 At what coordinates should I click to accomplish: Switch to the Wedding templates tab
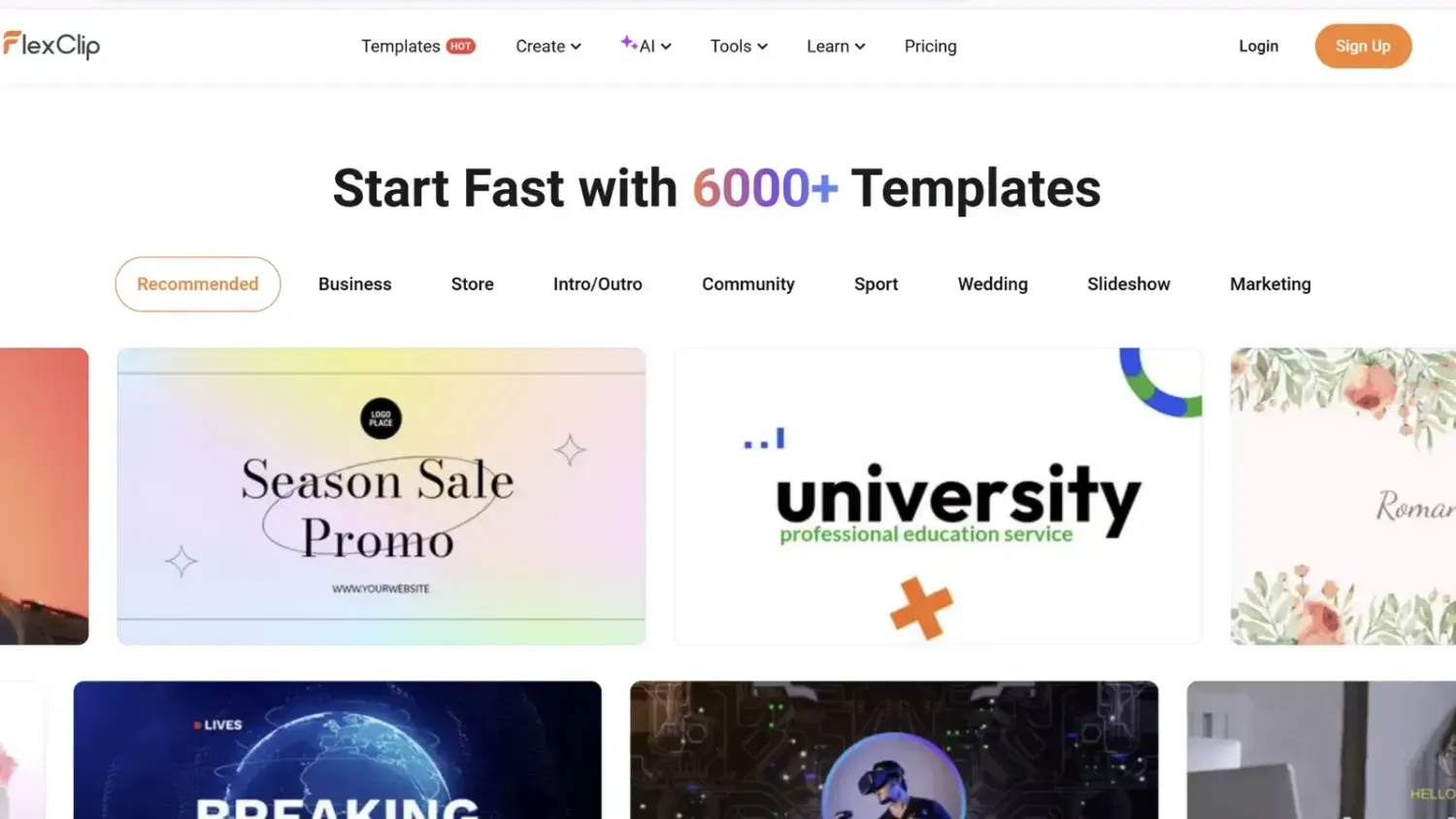click(992, 284)
